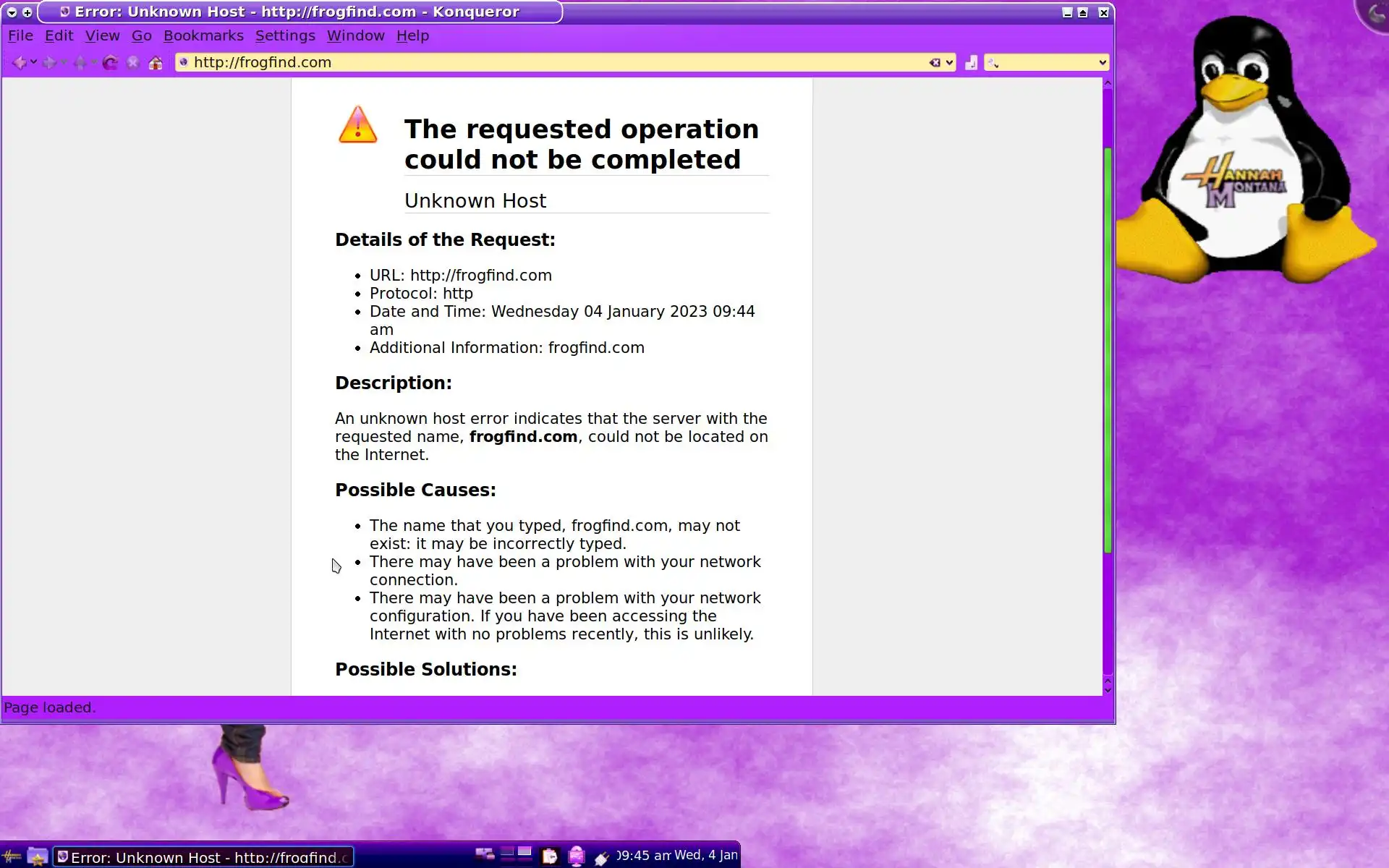Click the Home page icon
This screenshot has width=1389, height=868.
point(156,63)
